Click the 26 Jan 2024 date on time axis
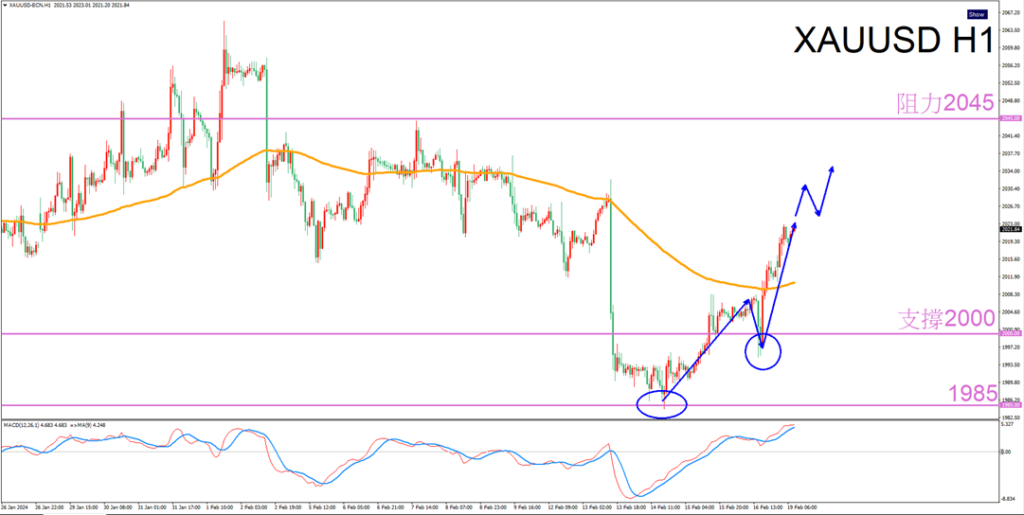 (x=17, y=508)
